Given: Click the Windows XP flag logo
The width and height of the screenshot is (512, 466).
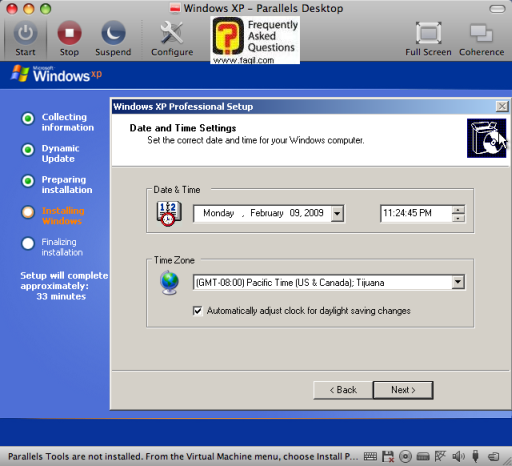Looking at the screenshot, I should 20,73.
